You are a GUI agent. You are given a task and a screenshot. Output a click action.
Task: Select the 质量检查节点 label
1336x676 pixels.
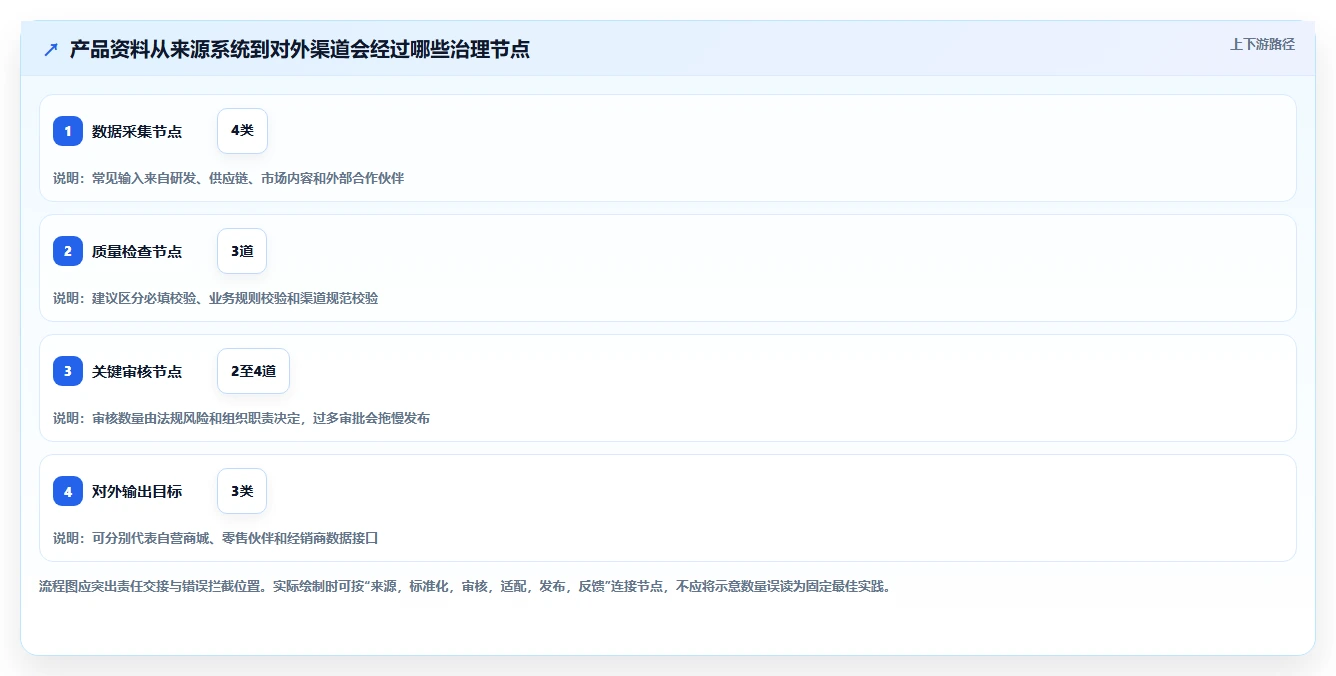click(137, 251)
